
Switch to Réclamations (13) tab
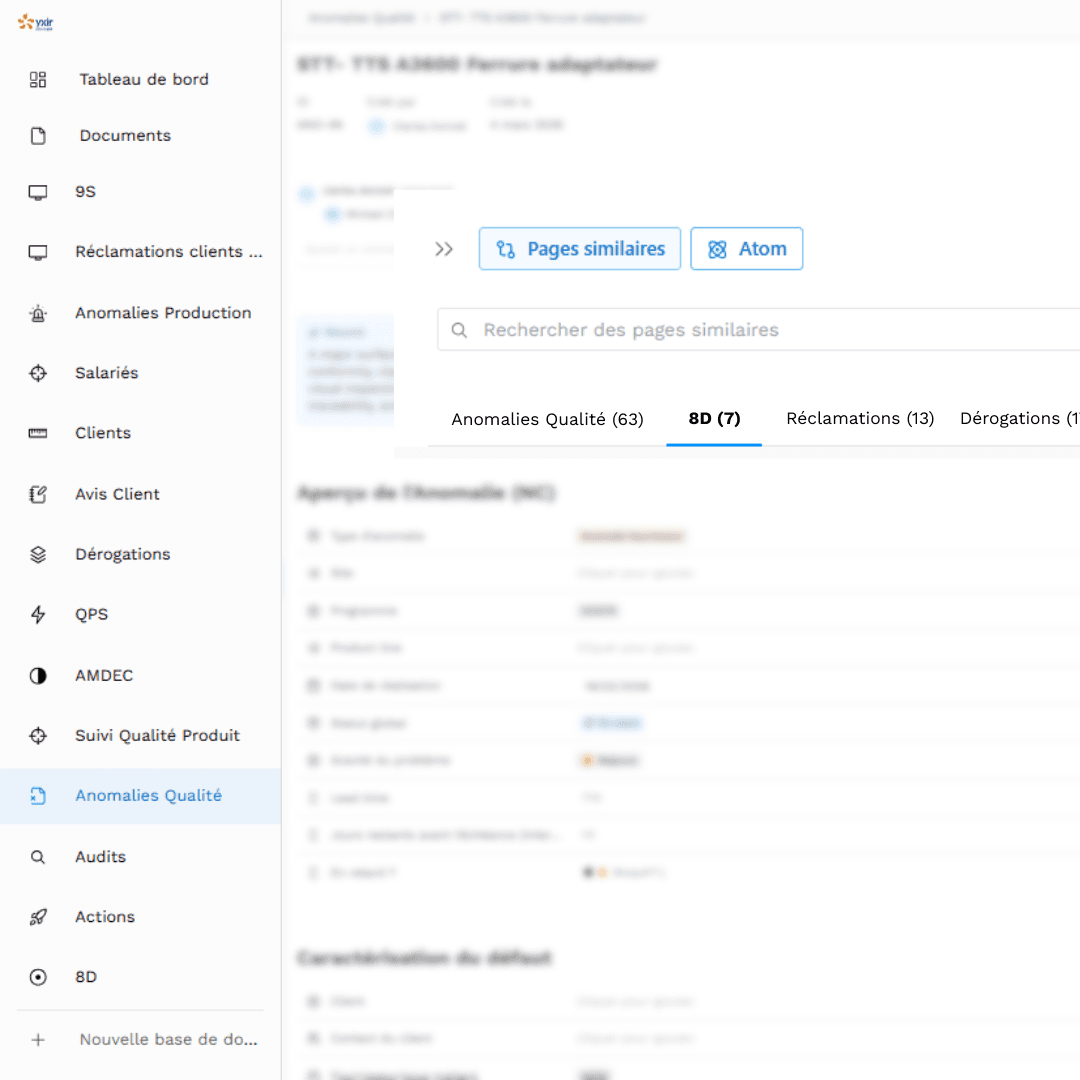point(860,419)
